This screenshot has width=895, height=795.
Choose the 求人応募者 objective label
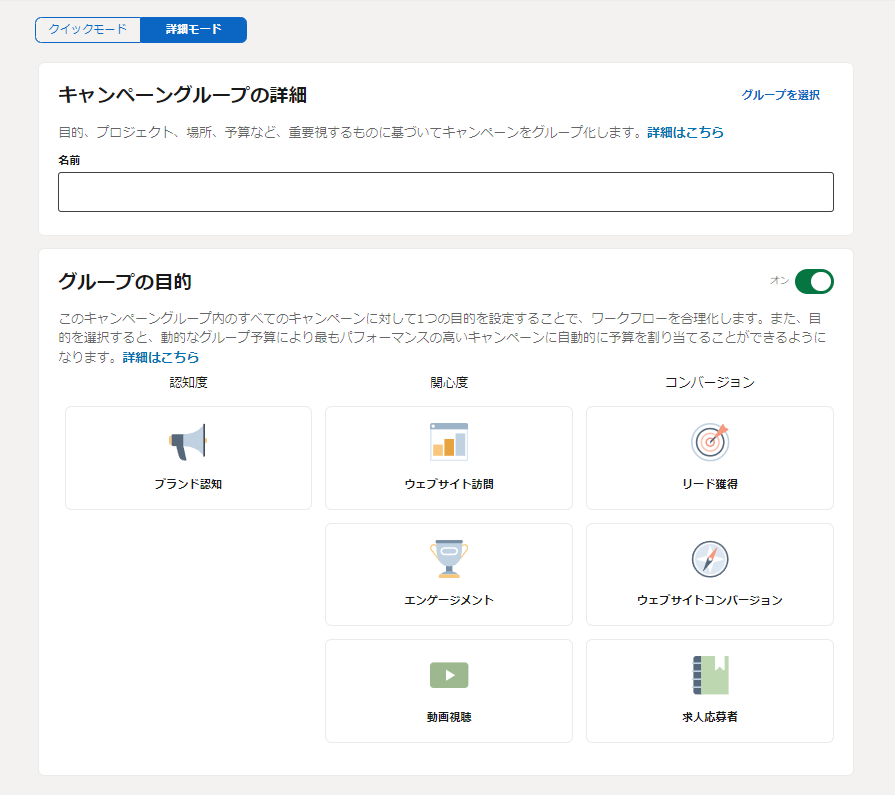pos(710,717)
